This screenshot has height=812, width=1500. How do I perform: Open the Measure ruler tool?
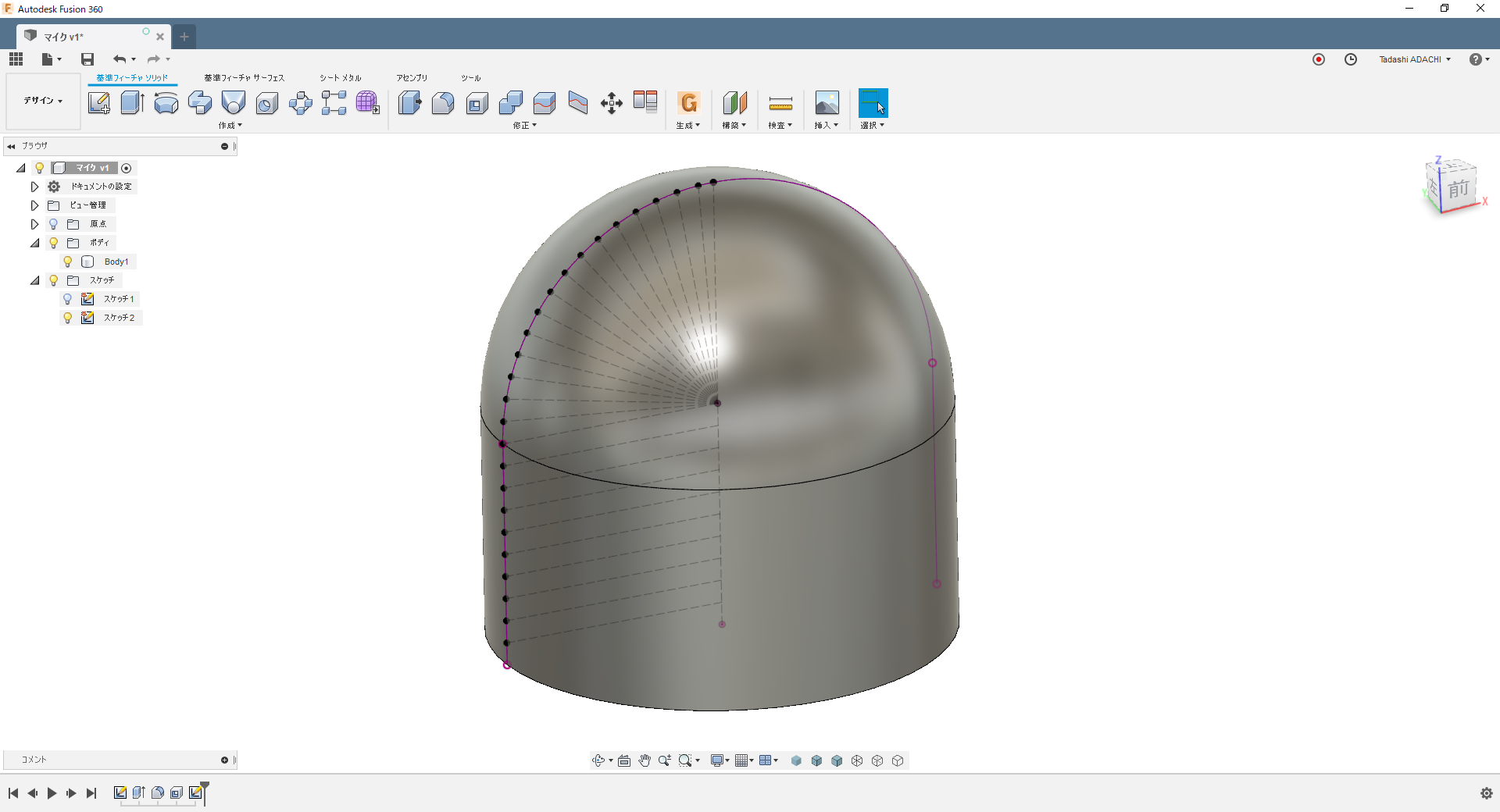click(x=780, y=103)
